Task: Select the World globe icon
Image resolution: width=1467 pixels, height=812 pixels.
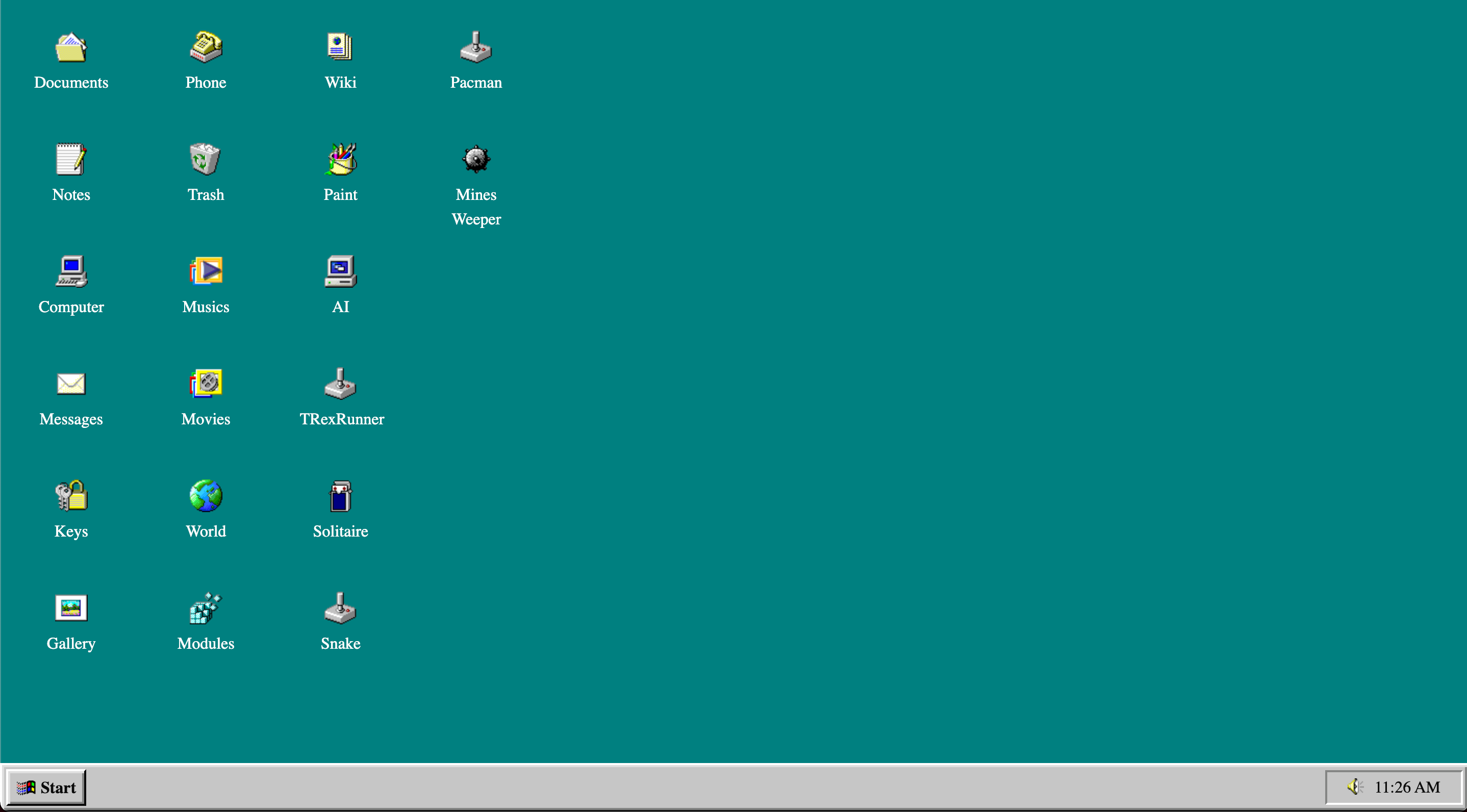Action: pos(206,496)
